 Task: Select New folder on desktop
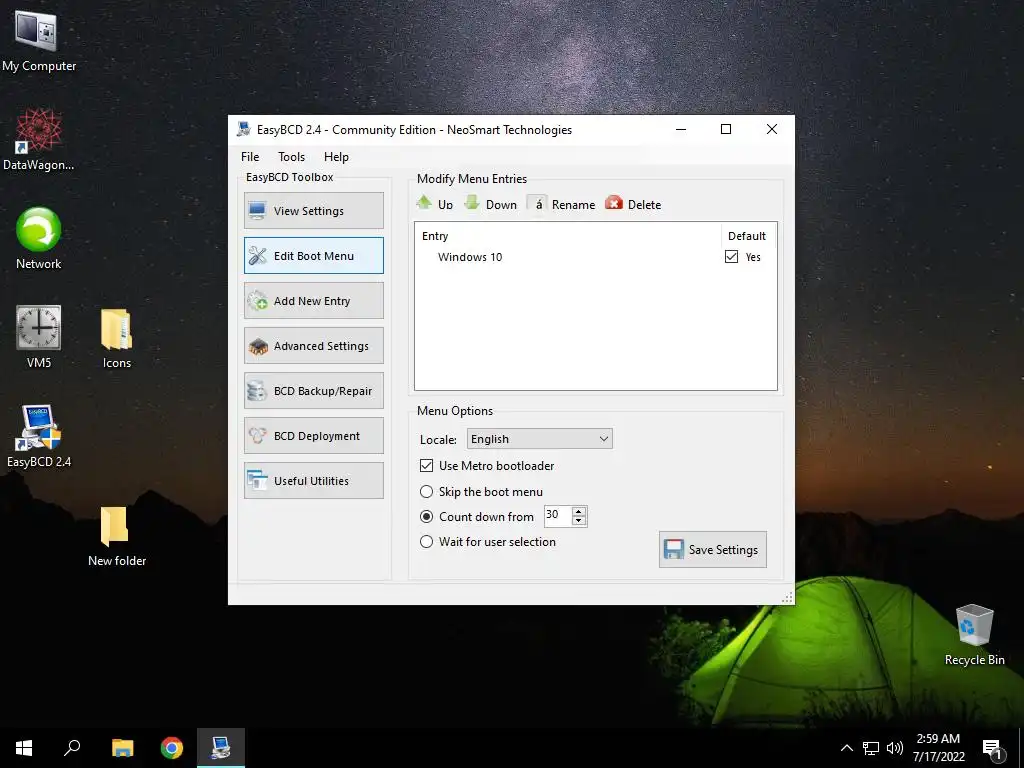[117, 536]
